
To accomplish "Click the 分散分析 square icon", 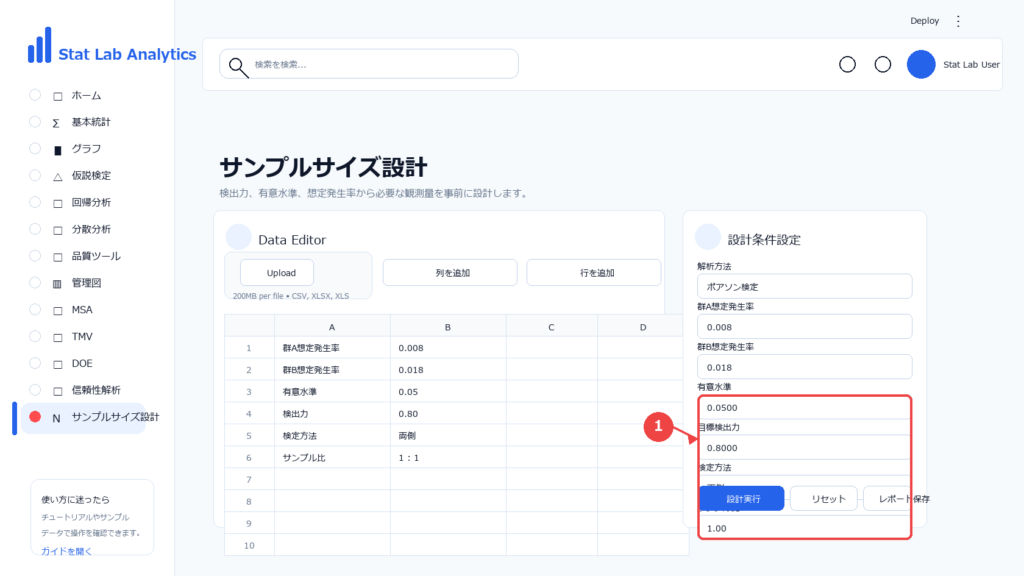I will [57, 230].
